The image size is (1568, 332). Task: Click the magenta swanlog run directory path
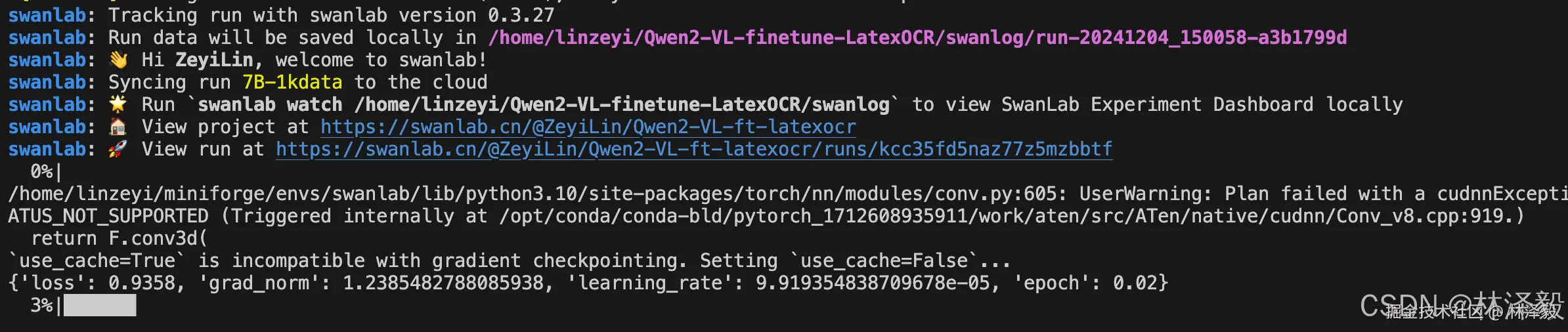pyautogui.click(x=917, y=37)
